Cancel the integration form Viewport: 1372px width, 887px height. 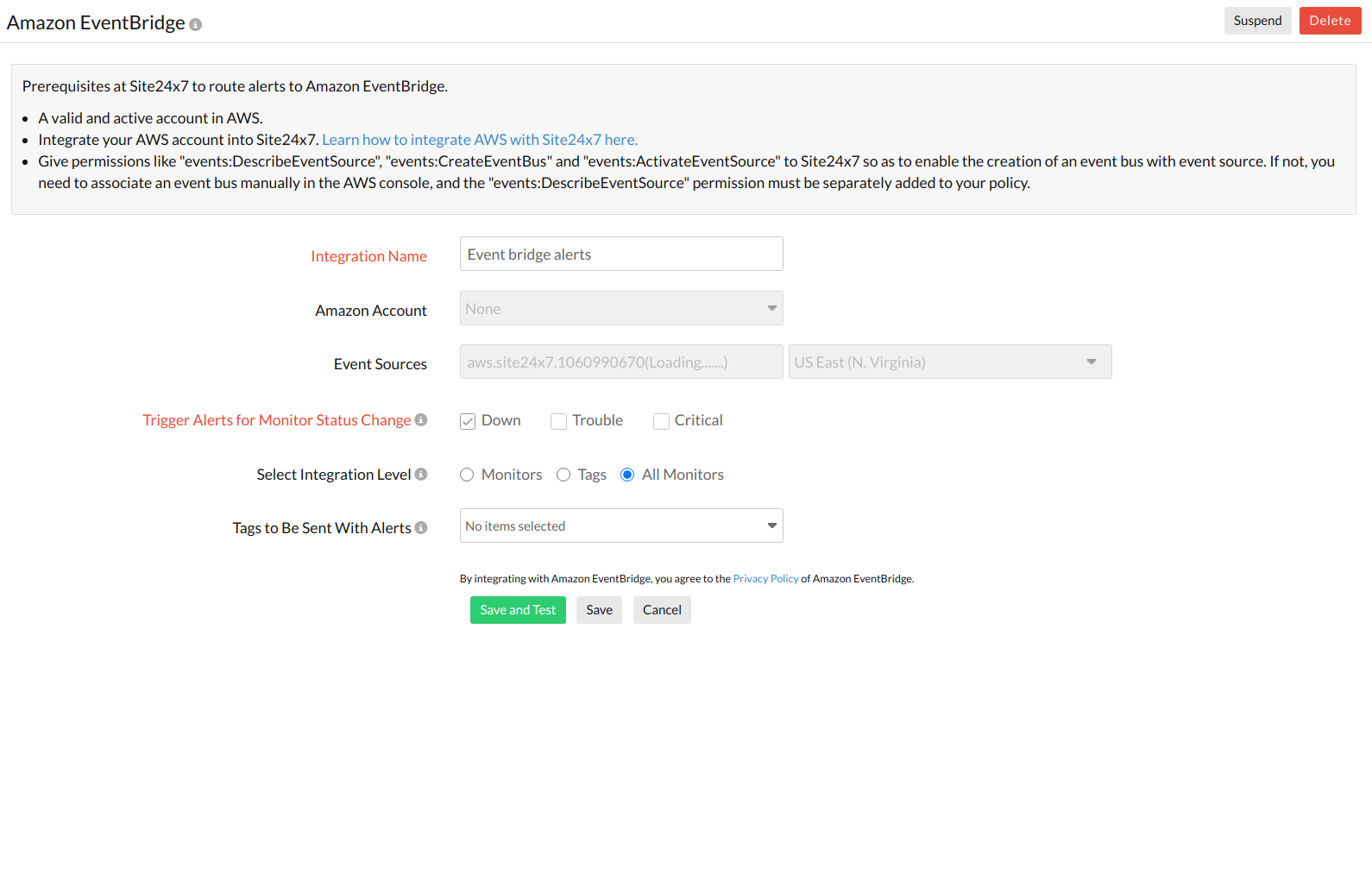[x=662, y=610]
